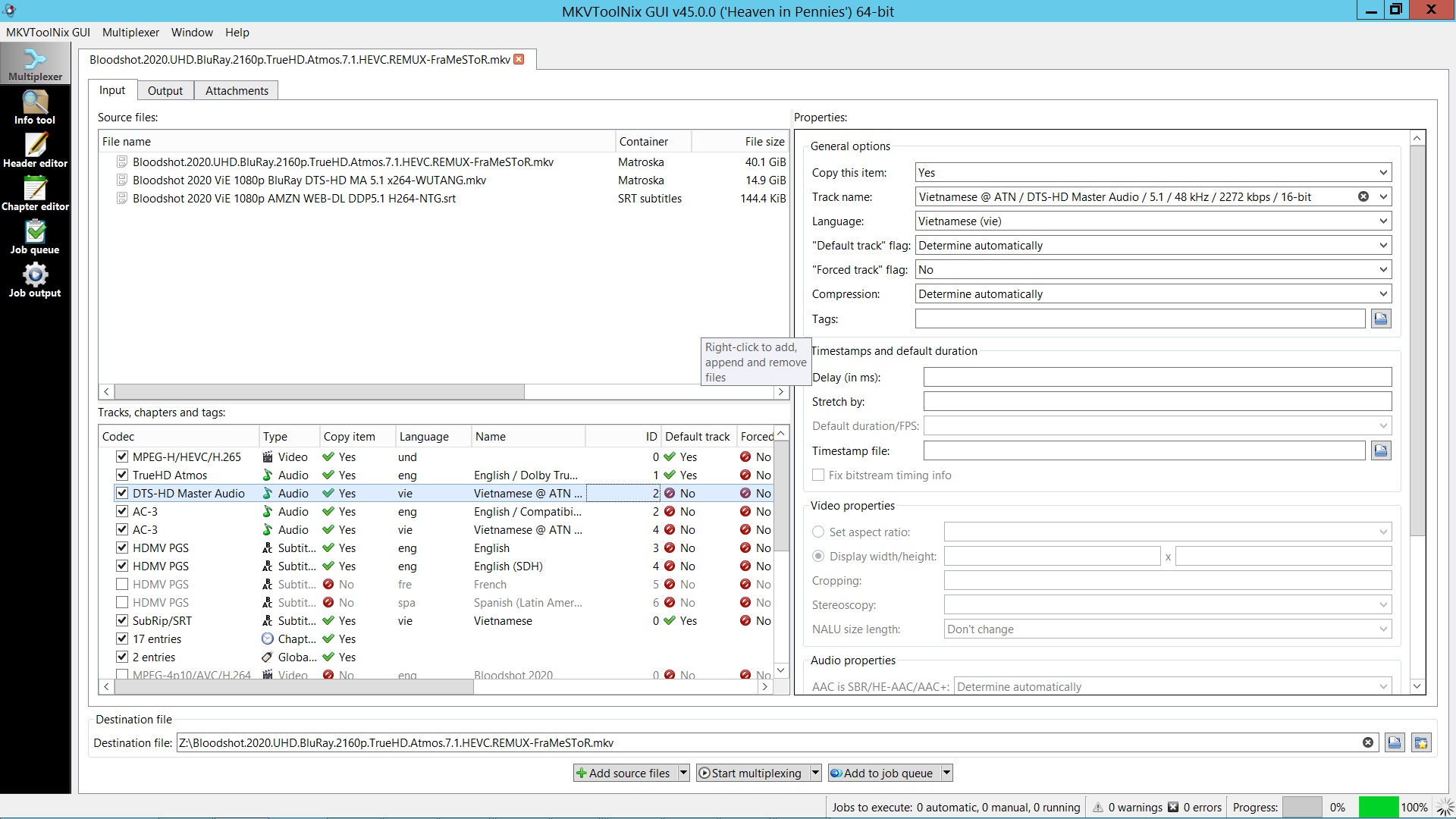
Task: Select Bloodshot FraMeSToR.mkv source file row
Action: click(x=444, y=162)
